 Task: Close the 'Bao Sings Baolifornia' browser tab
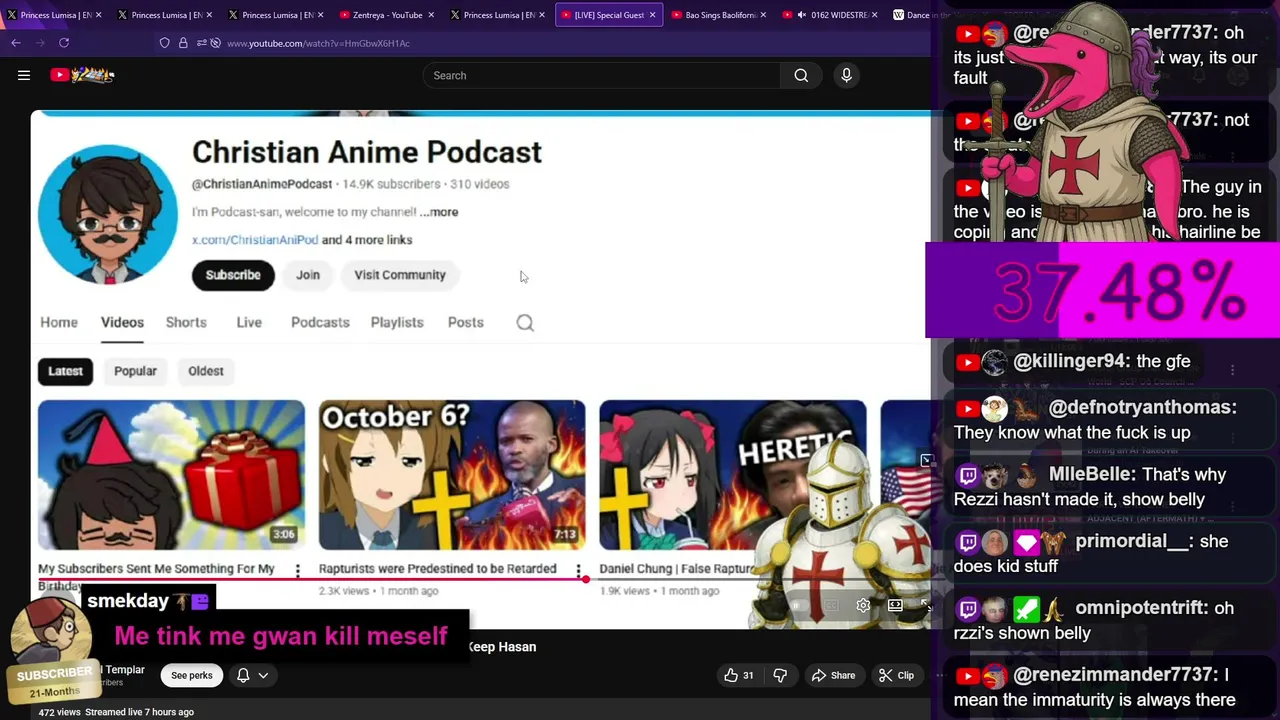(x=763, y=15)
